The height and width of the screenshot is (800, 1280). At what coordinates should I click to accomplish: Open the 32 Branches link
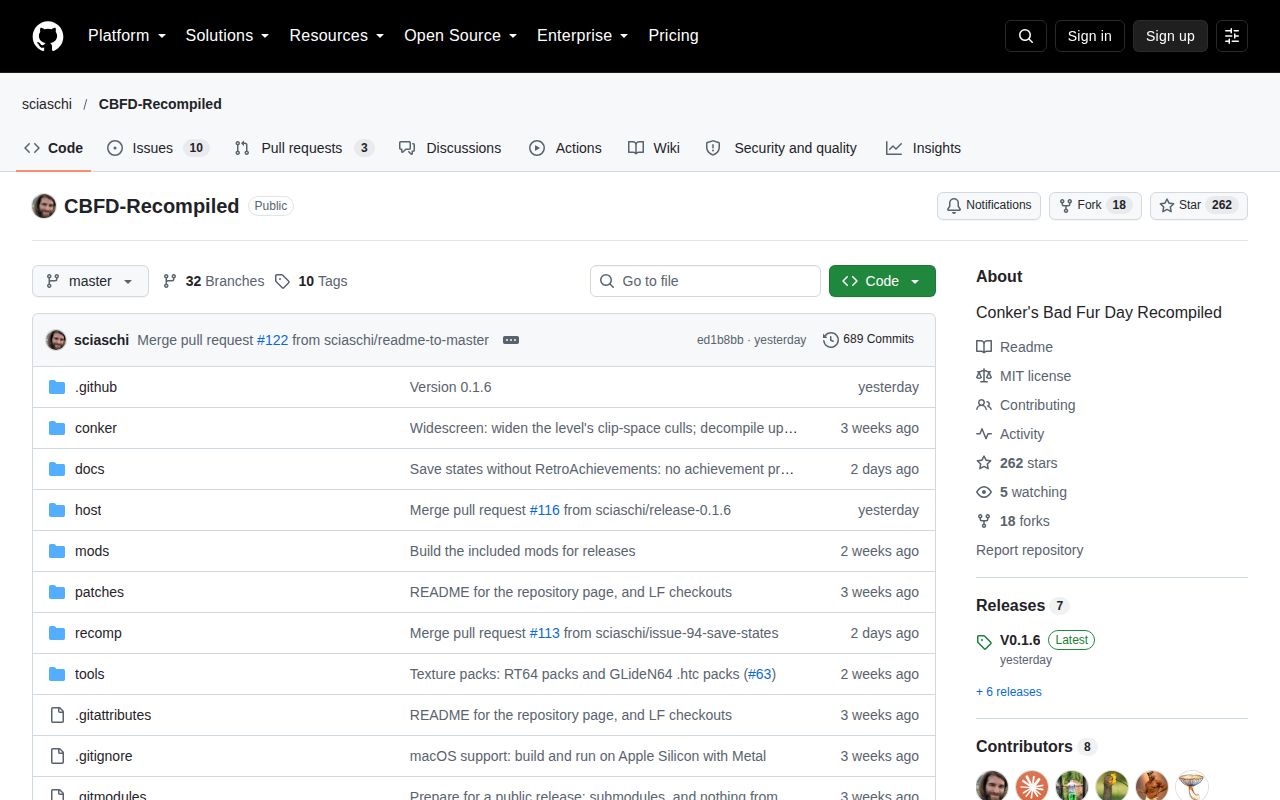pyautogui.click(x=213, y=281)
